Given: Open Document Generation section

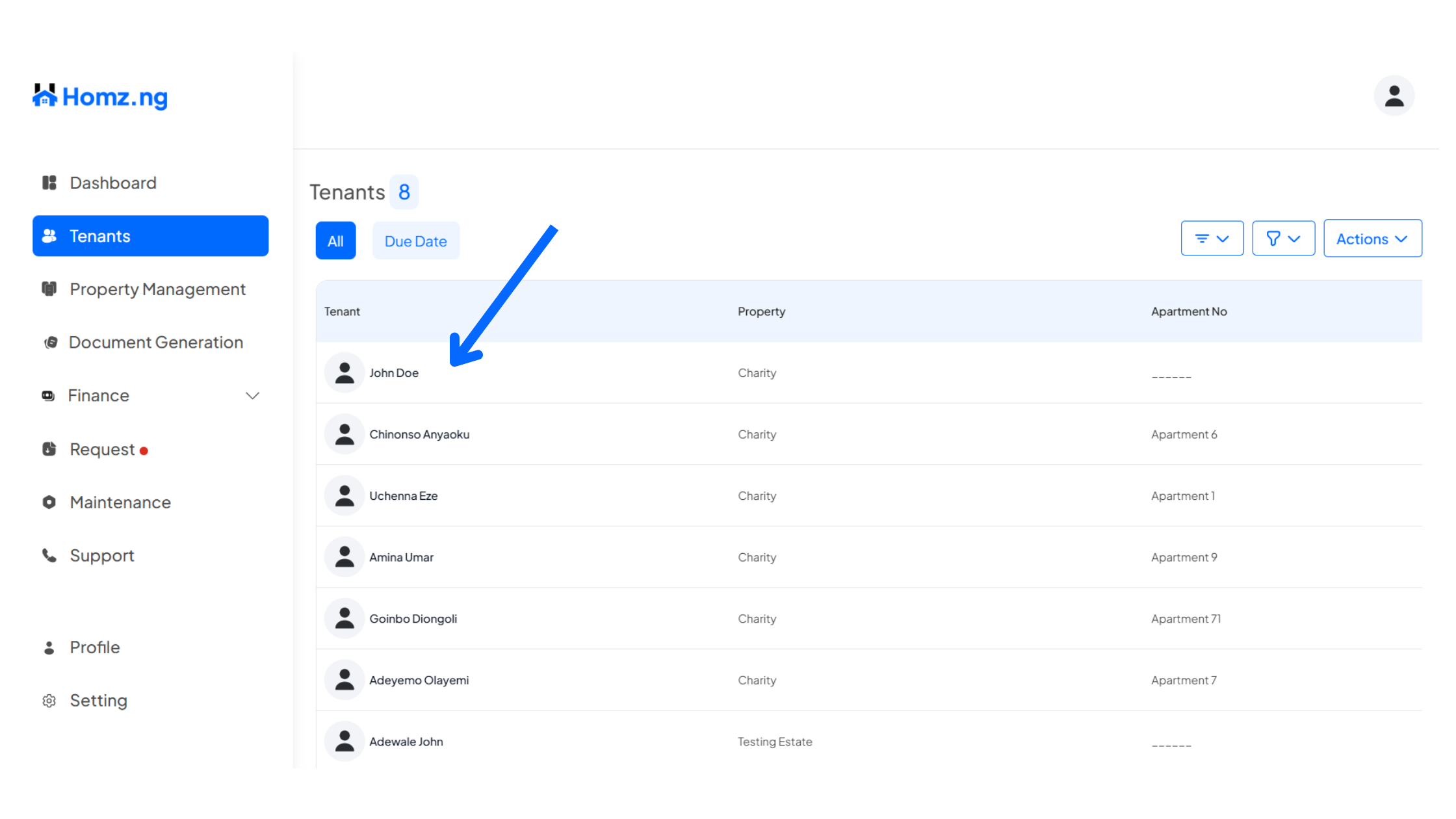Looking at the screenshot, I should click(156, 343).
